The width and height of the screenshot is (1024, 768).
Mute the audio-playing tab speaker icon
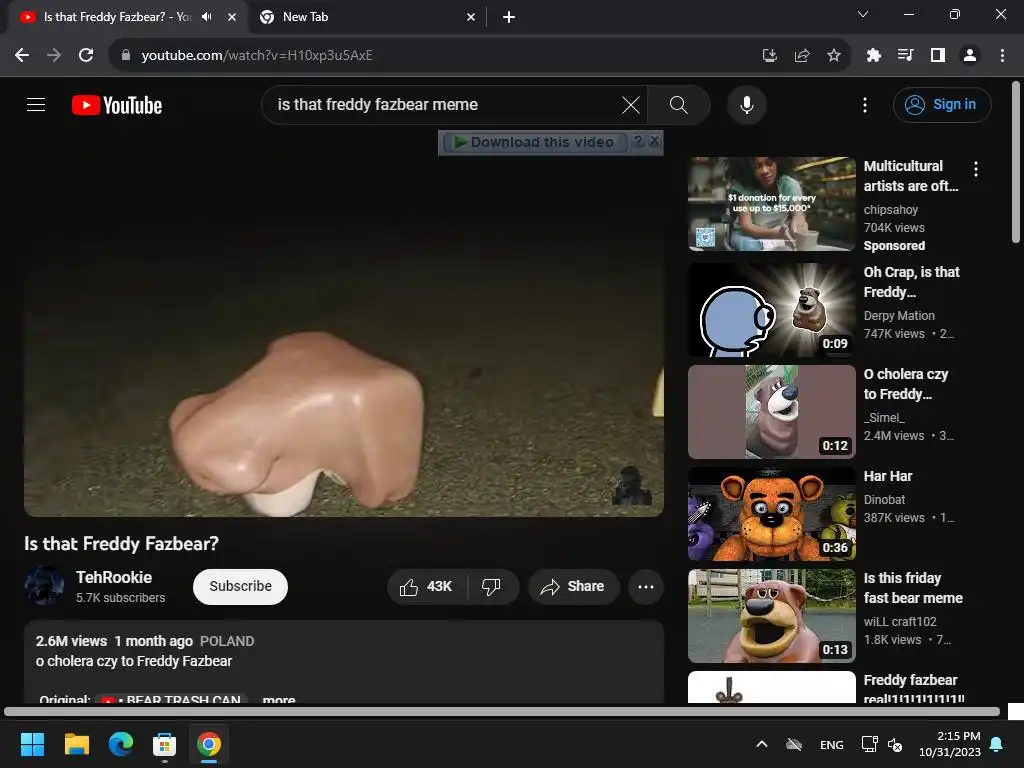(207, 17)
